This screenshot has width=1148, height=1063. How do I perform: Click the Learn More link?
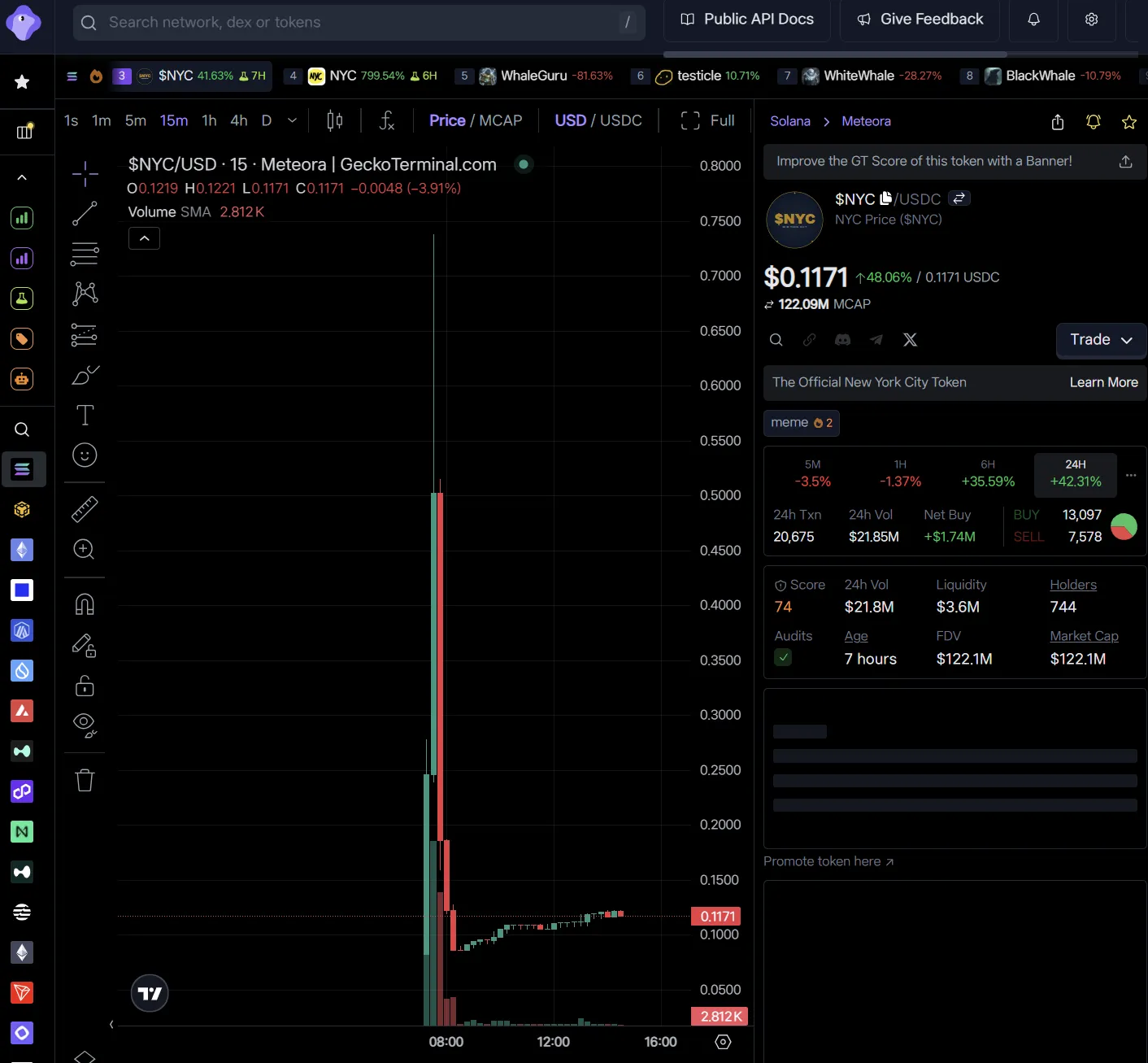click(x=1103, y=382)
